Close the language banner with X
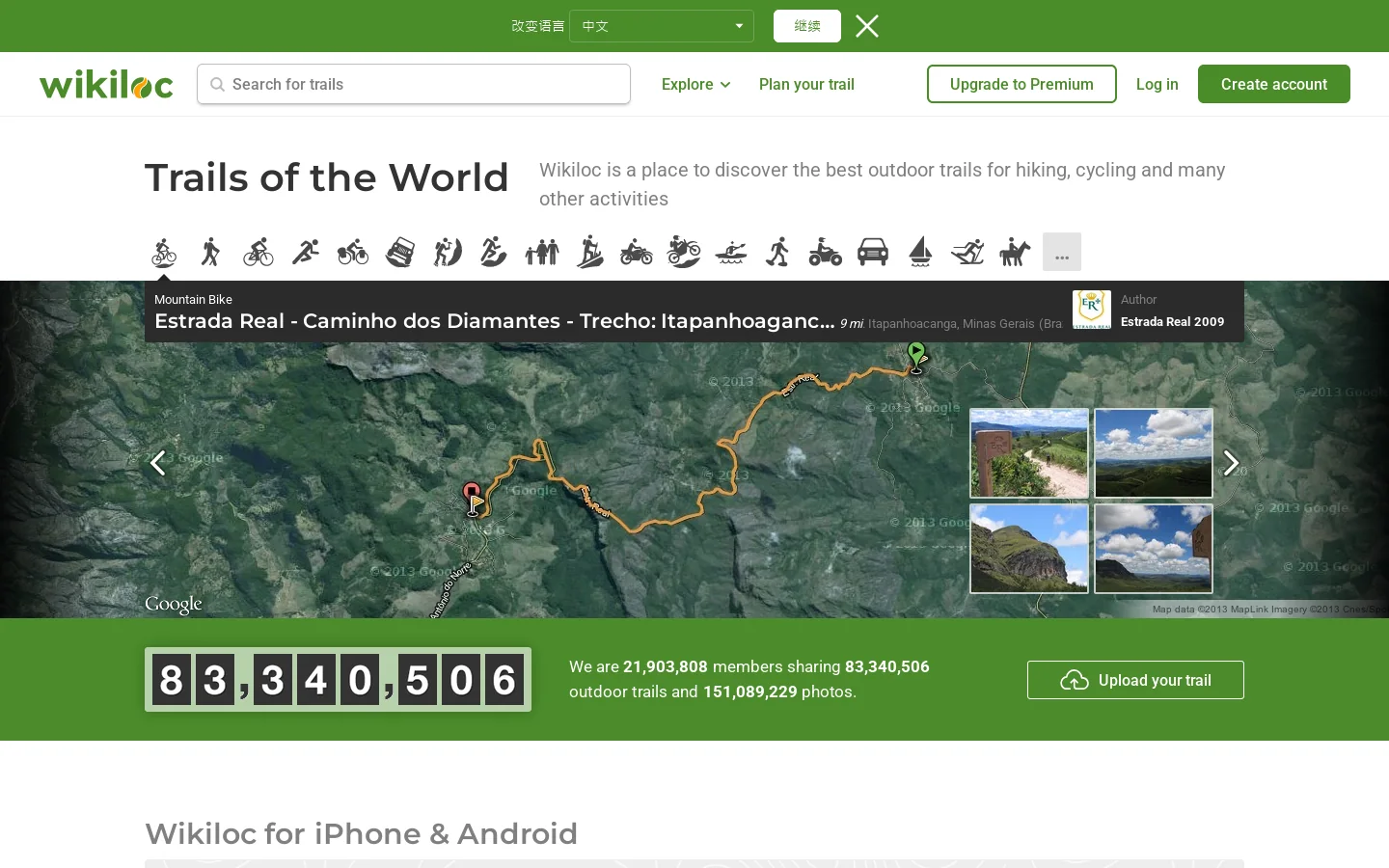This screenshot has height=868, width=1389. pyautogui.click(x=867, y=26)
